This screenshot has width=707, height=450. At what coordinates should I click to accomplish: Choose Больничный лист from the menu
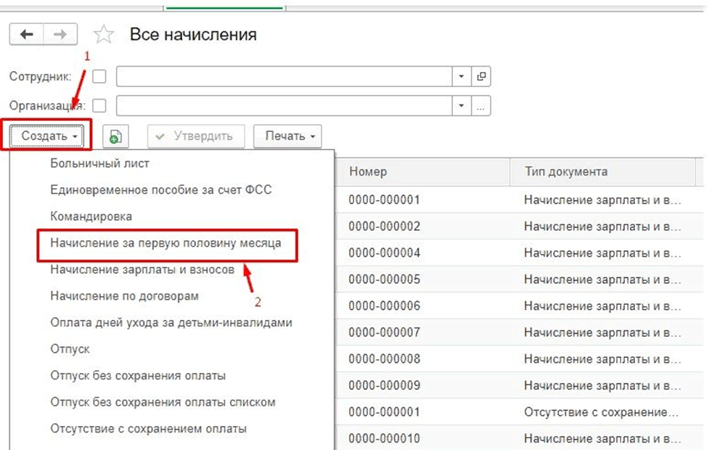99,162
